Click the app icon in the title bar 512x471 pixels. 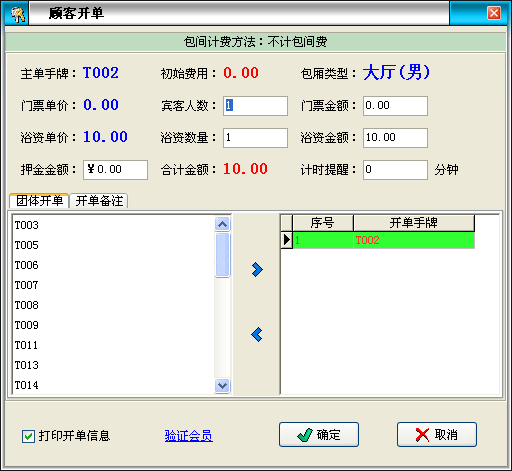click(x=17, y=14)
